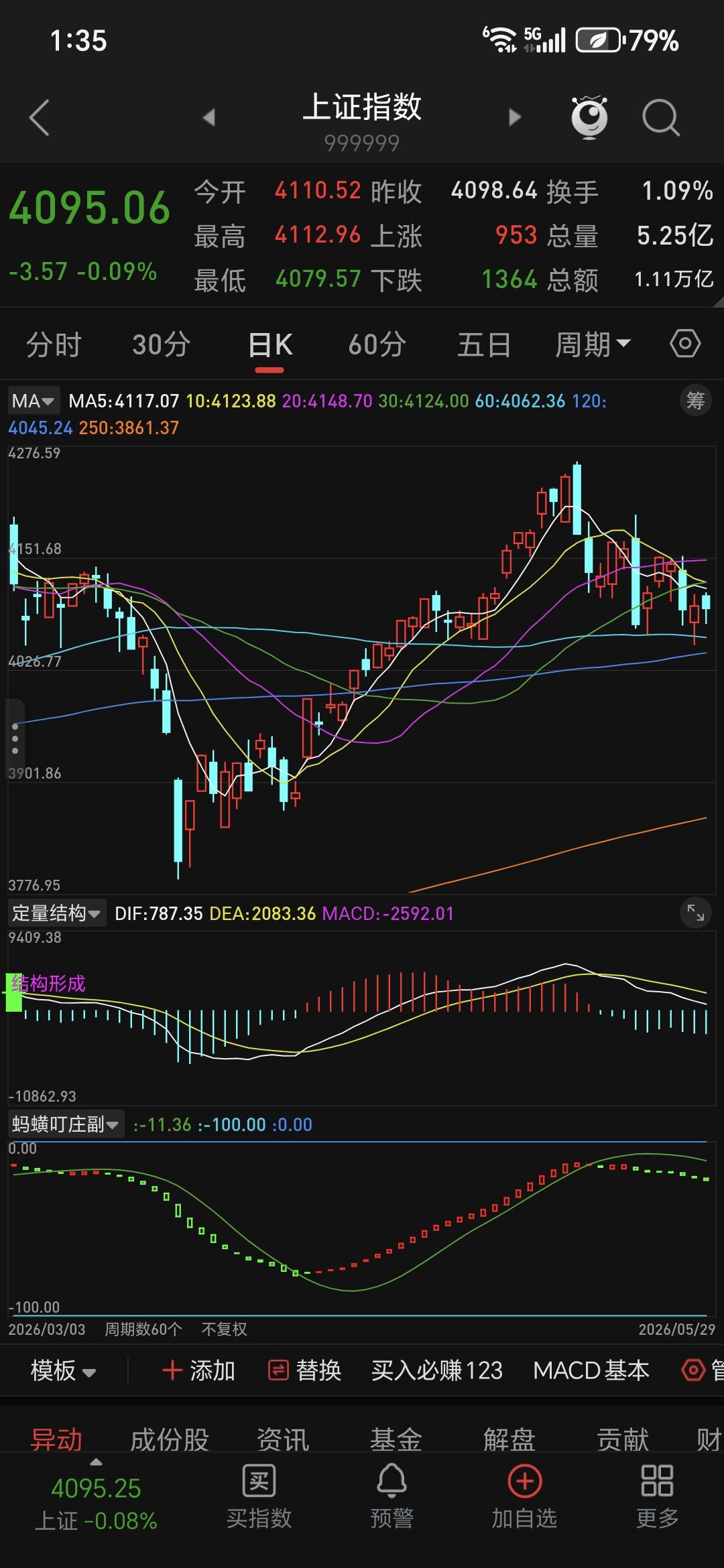
Task: Open the 成份股 tab
Action: pos(170,1439)
